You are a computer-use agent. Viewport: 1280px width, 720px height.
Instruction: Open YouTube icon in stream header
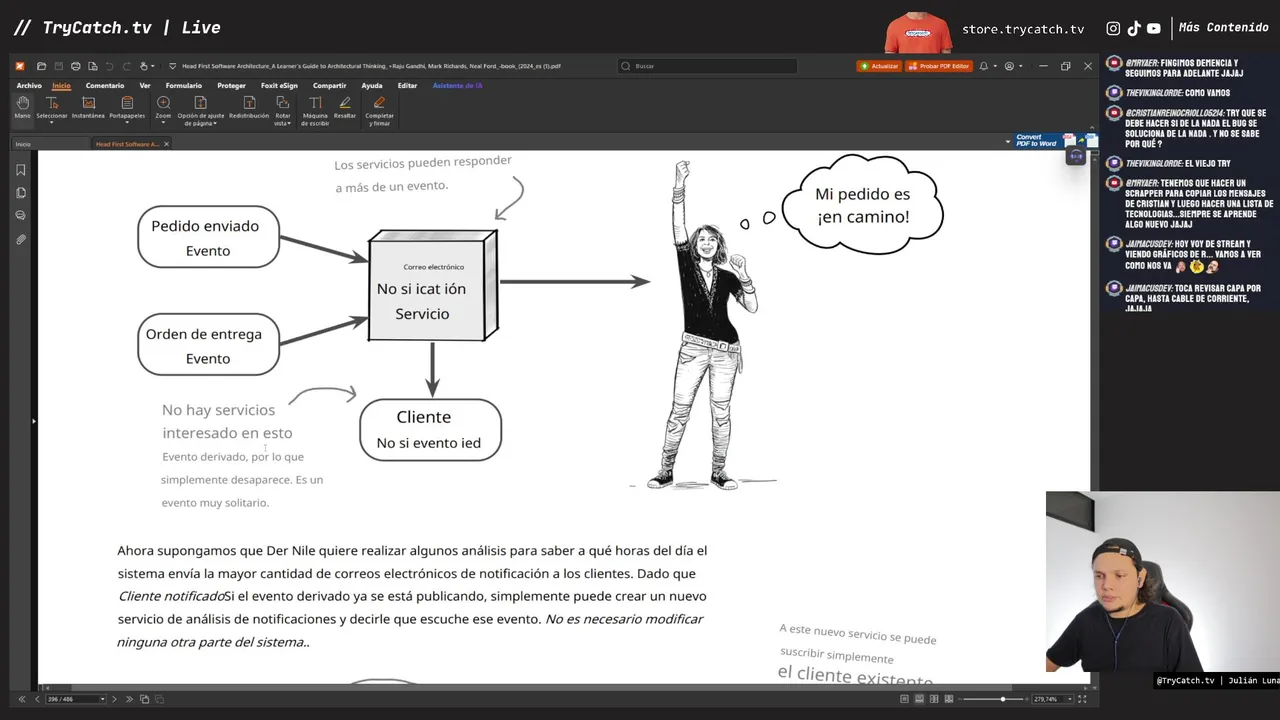click(x=1154, y=29)
